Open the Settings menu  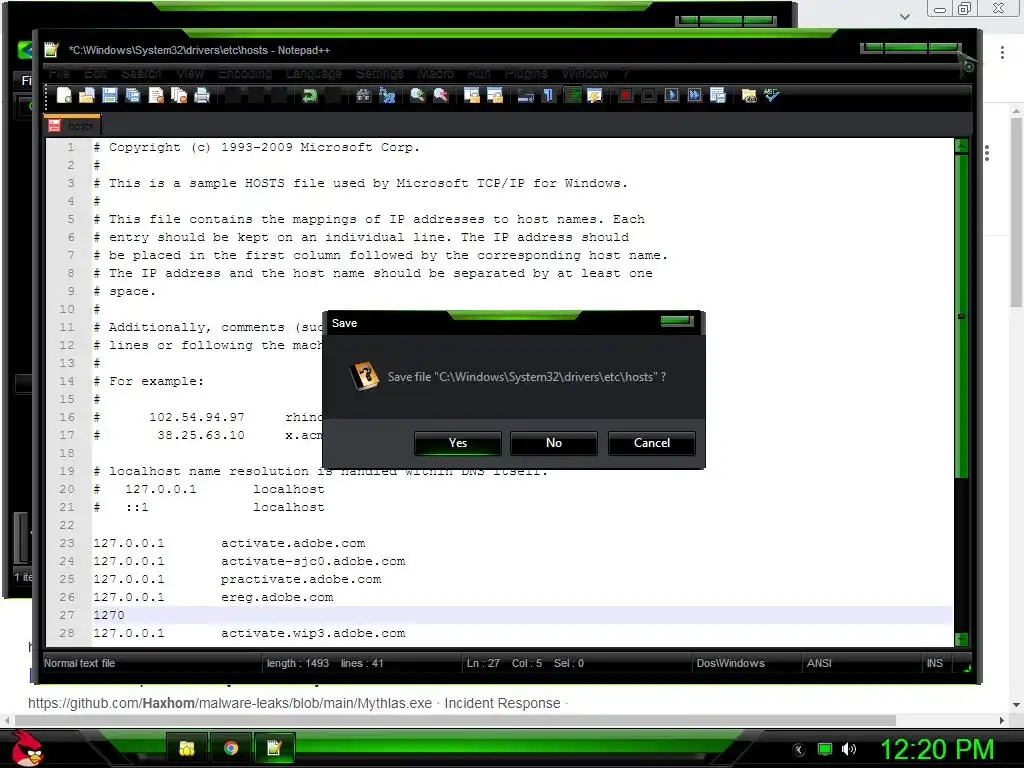379,73
